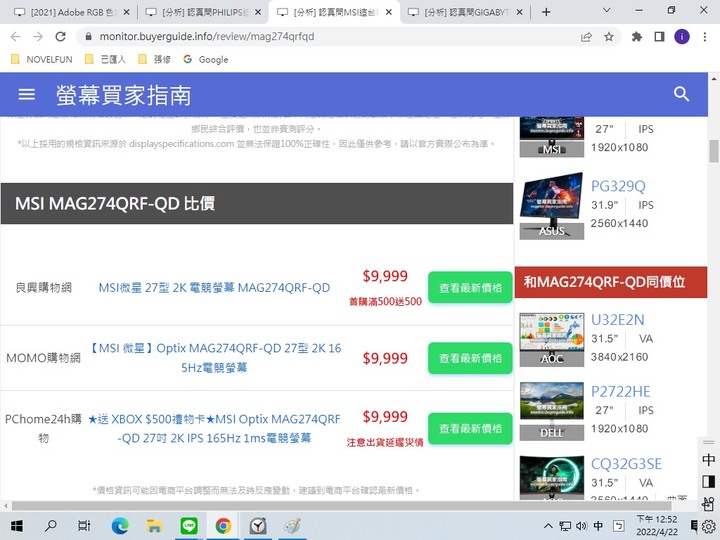Screen dimensions: 720x540
Task: Open the CQ32G3SE monitor link
Action: pos(626,464)
